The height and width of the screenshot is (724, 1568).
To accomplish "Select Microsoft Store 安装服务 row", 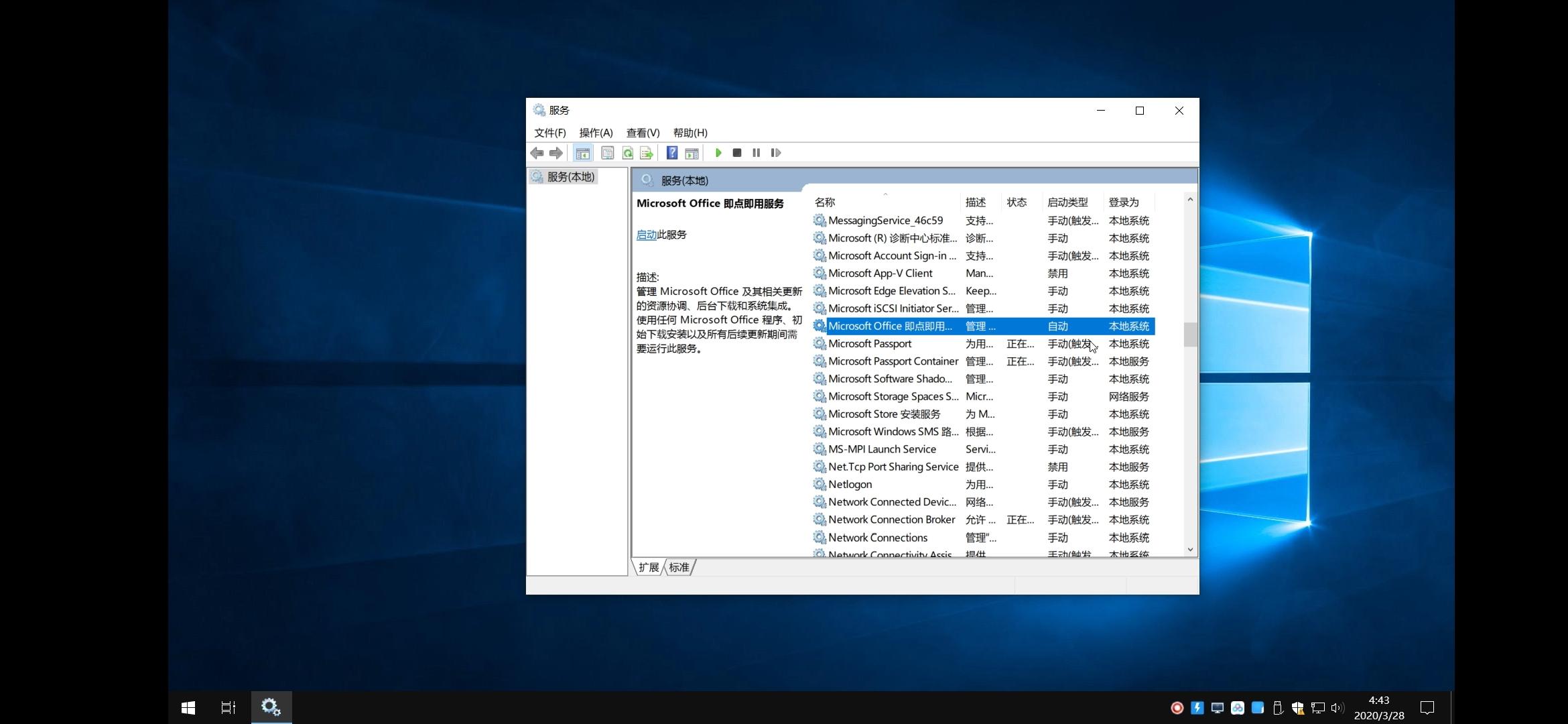I will point(983,414).
